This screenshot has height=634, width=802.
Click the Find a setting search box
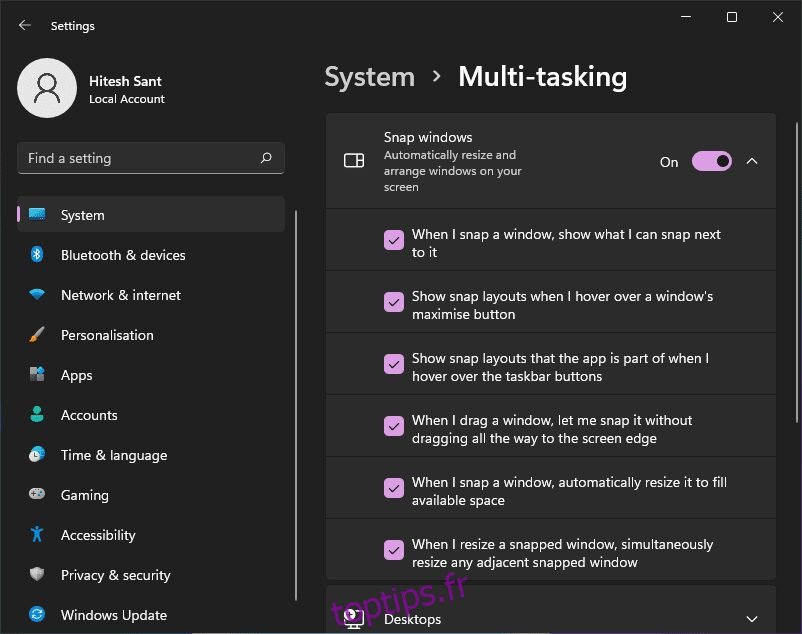pyautogui.click(x=140, y=158)
